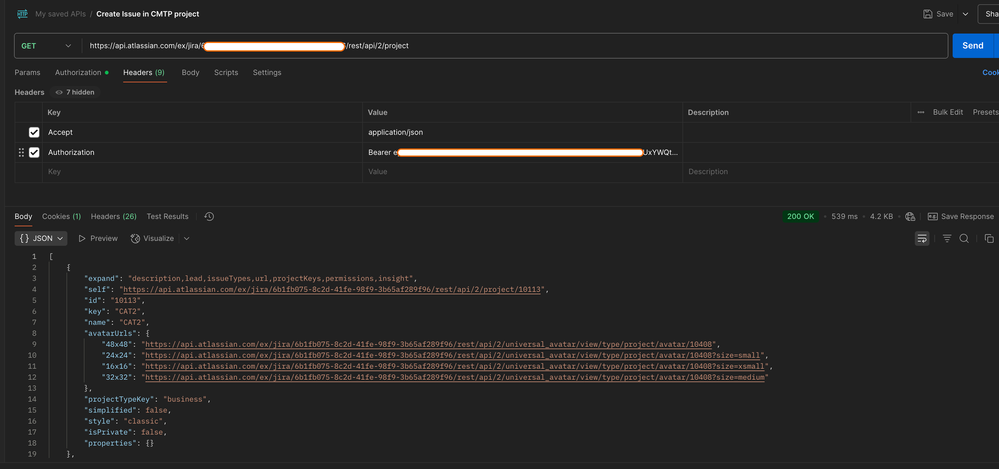Open the 32x32 avatar URL link

(x=457, y=378)
